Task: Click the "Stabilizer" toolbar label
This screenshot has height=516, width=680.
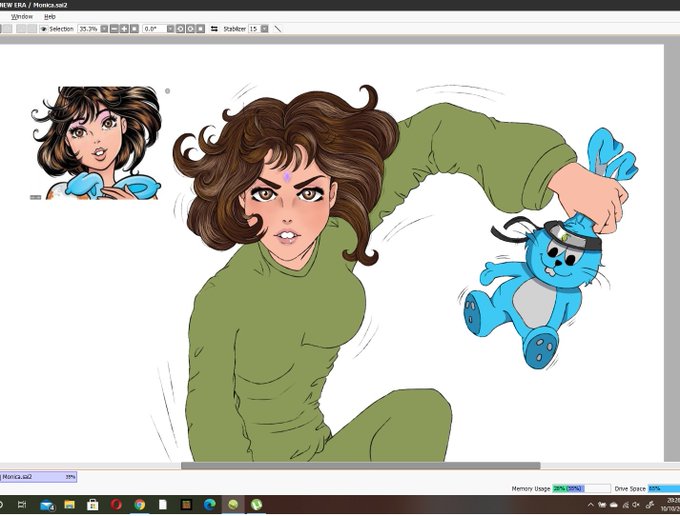Action: click(x=235, y=29)
